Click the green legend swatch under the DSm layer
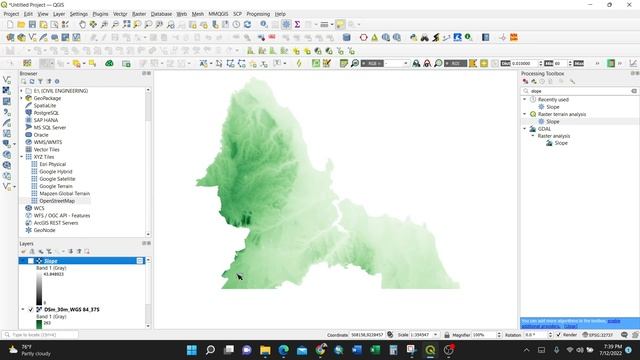The height and width of the screenshot is (360, 640). pos(39,324)
